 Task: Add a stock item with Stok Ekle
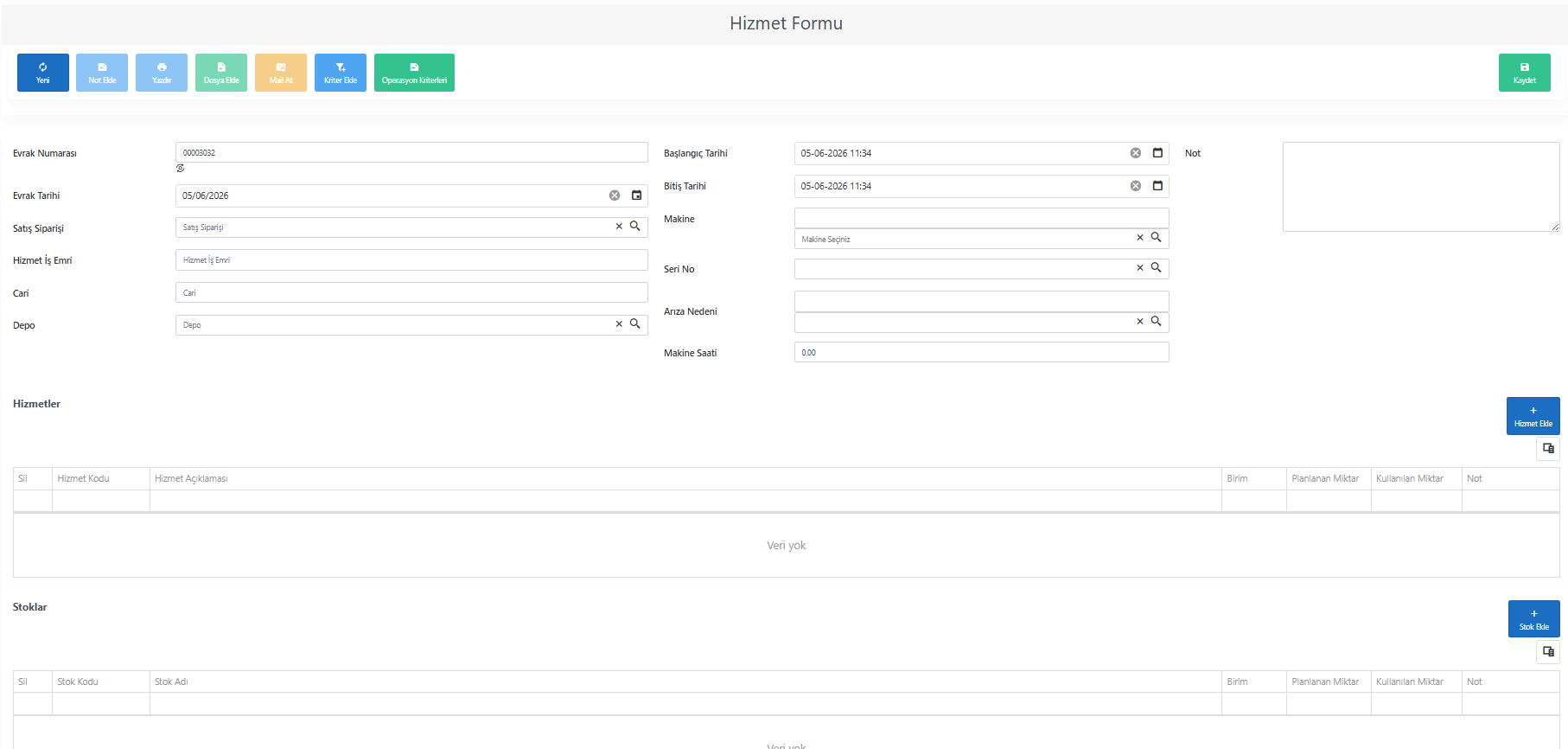coord(1534,619)
